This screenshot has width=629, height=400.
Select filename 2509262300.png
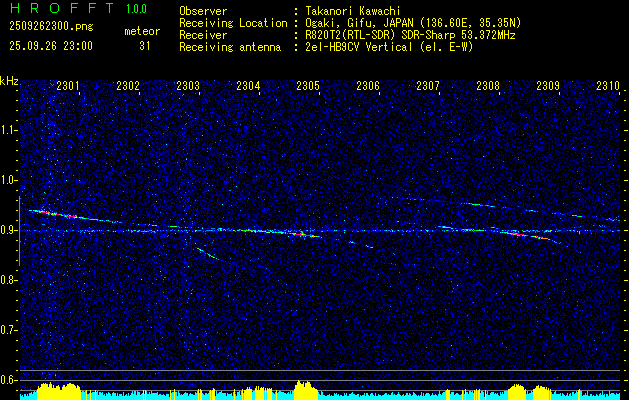pyautogui.click(x=51, y=26)
